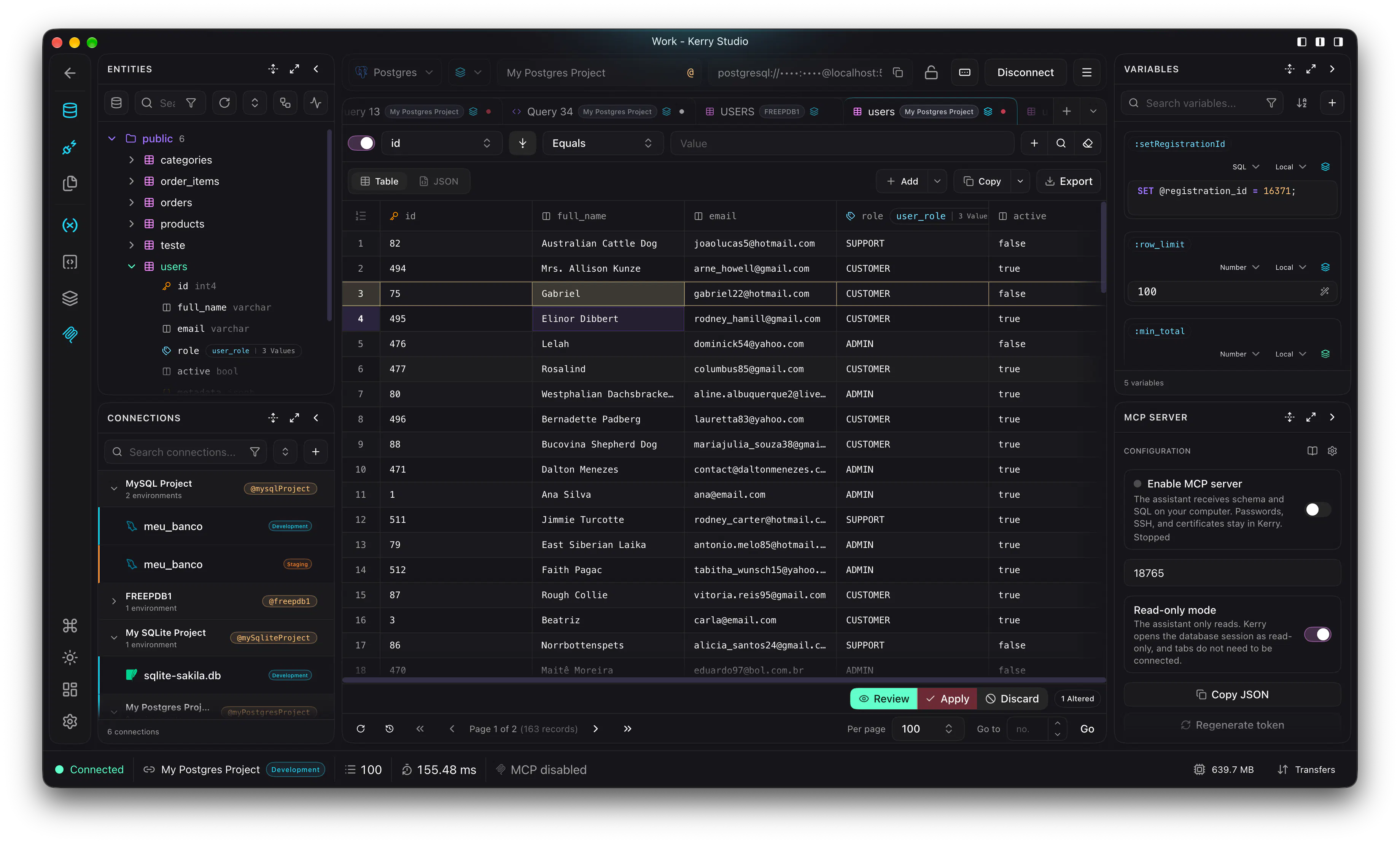Click the Elinor Dibbert name cell
Screen dimensions: 1400x844
[608, 318]
